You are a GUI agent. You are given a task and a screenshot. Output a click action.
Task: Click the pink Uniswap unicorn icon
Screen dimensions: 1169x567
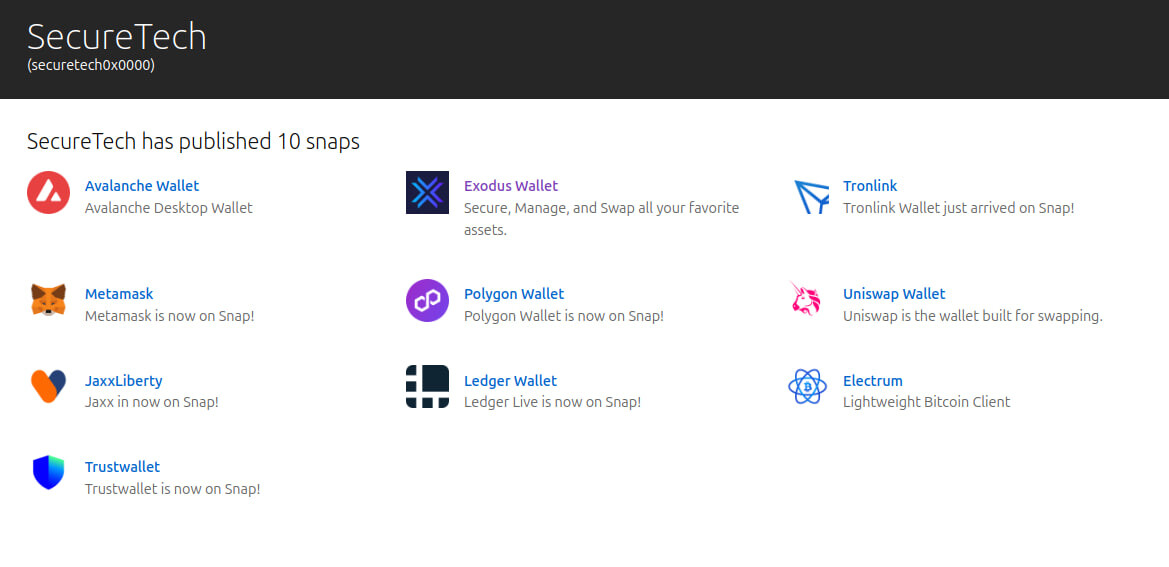[x=806, y=300]
